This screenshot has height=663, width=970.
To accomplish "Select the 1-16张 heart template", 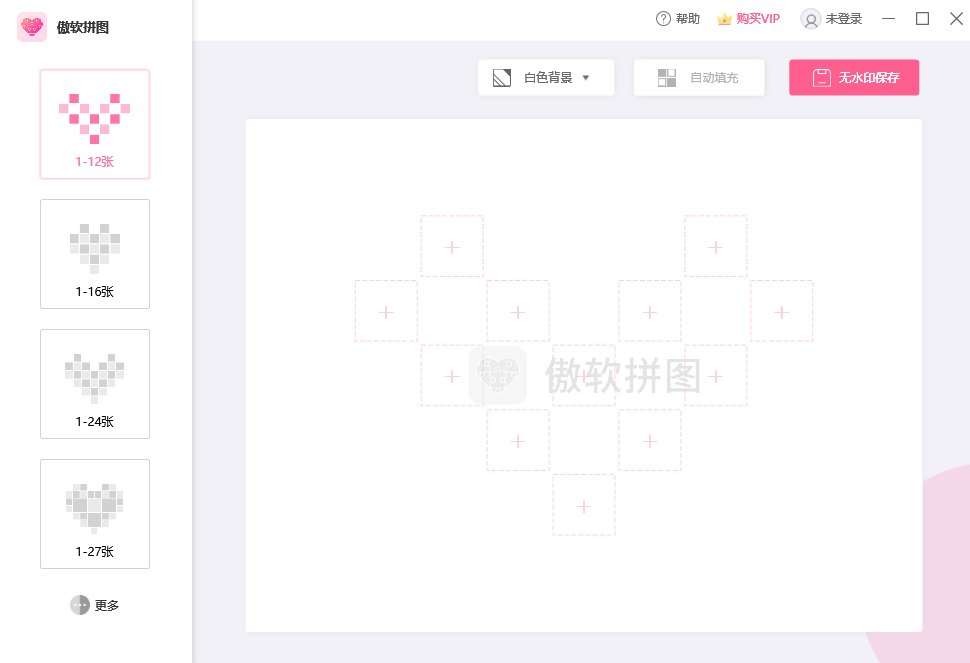I will (x=95, y=254).
